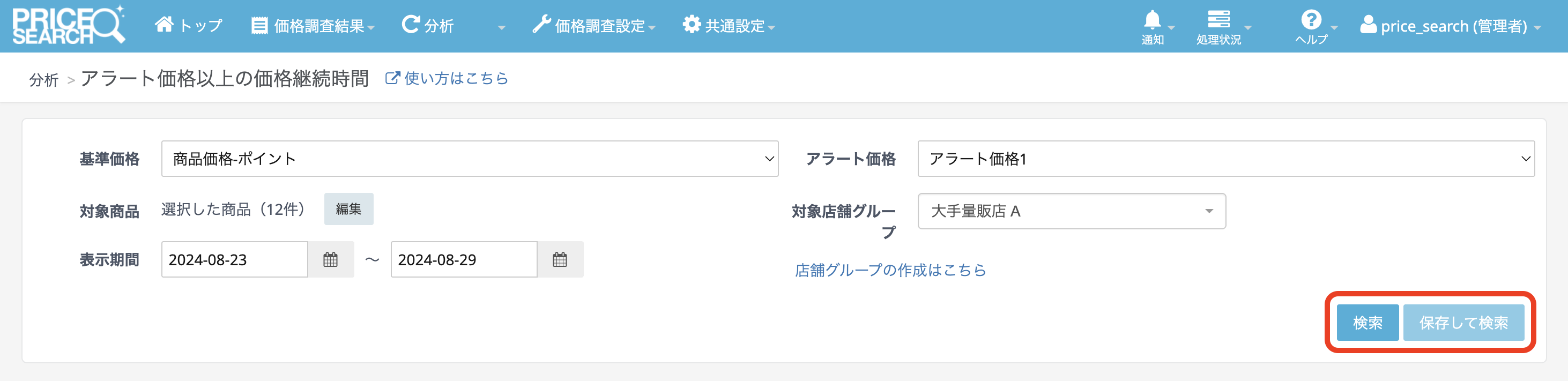This screenshot has height=381, width=1568.
Task: Open the 処理状況 server icon
Action: pos(1218,19)
